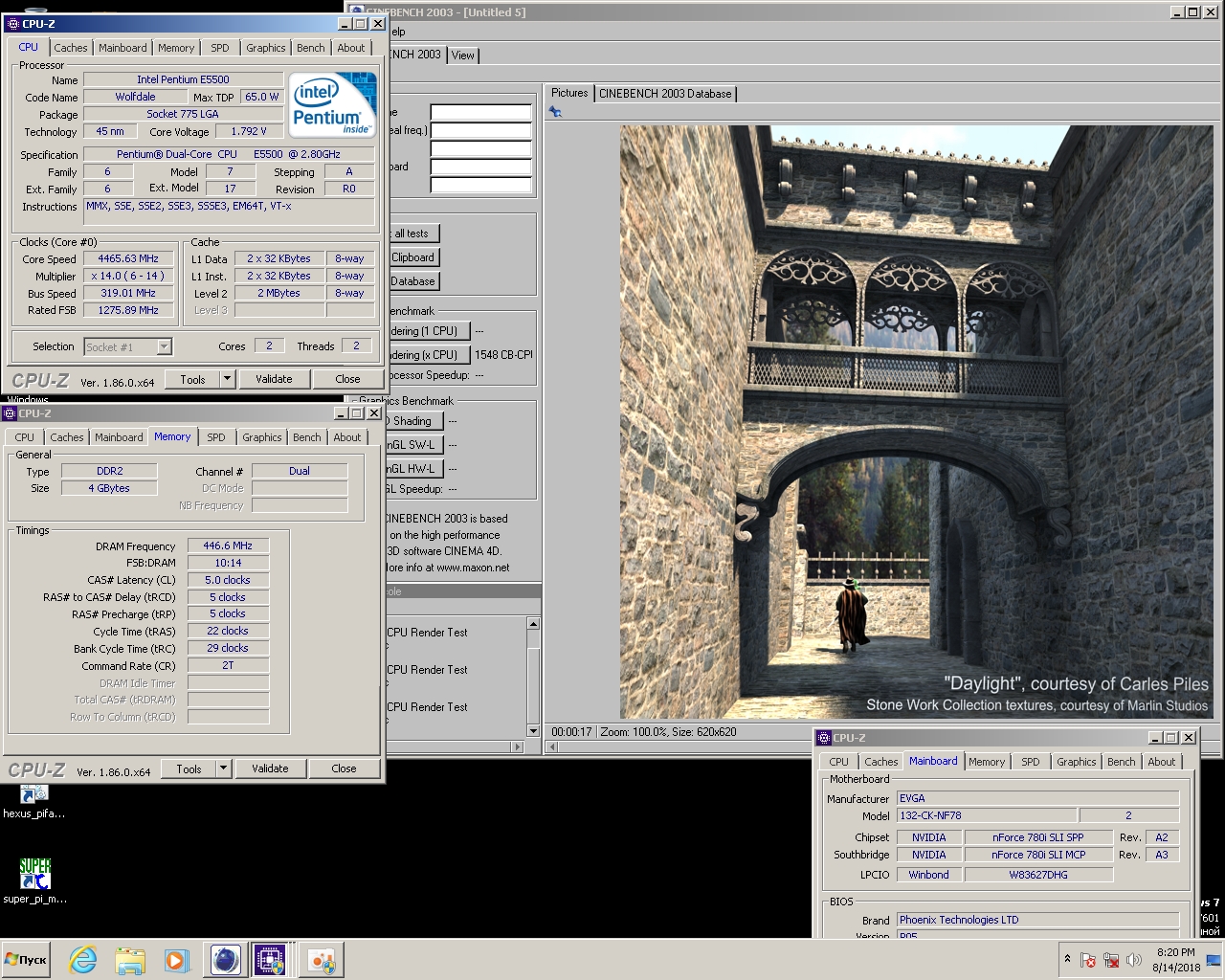Click Tools button in CPU window
The image size is (1225, 980).
(192, 379)
